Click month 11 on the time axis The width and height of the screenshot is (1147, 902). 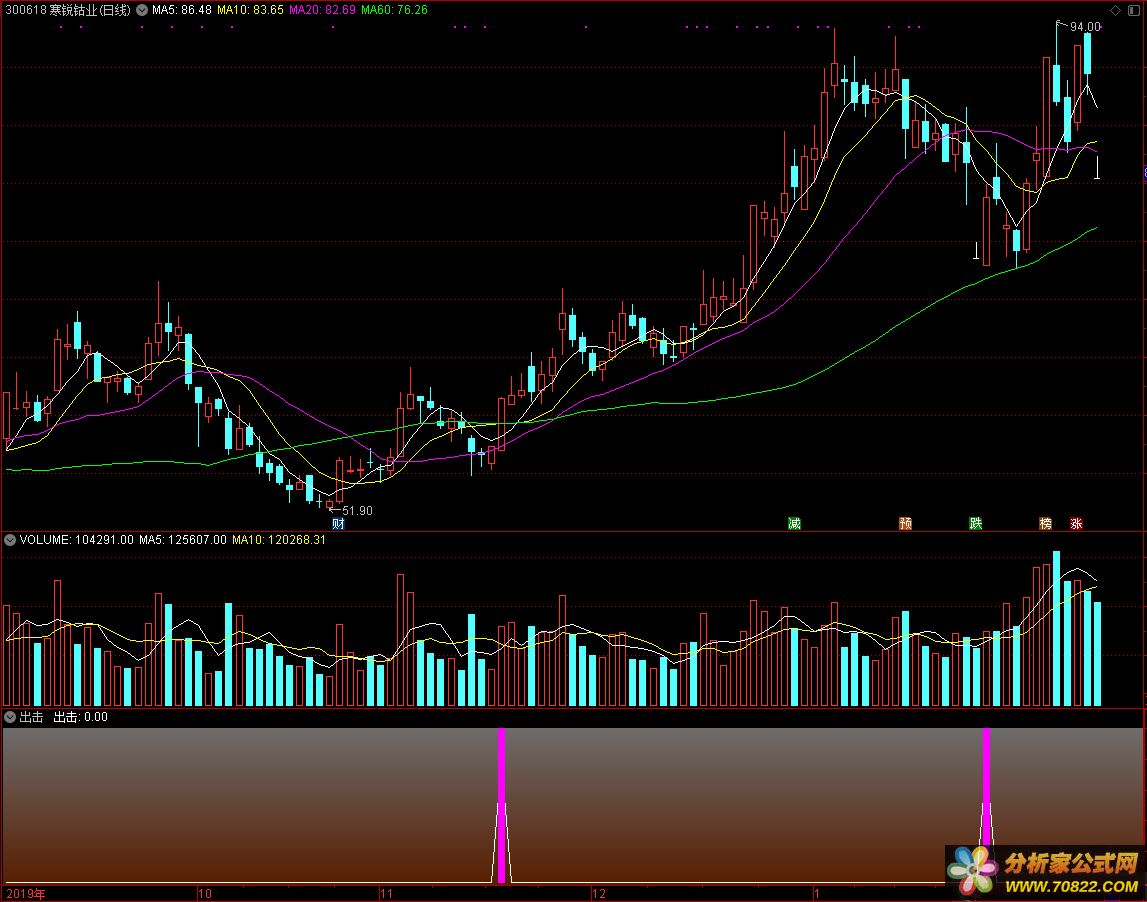(x=383, y=892)
